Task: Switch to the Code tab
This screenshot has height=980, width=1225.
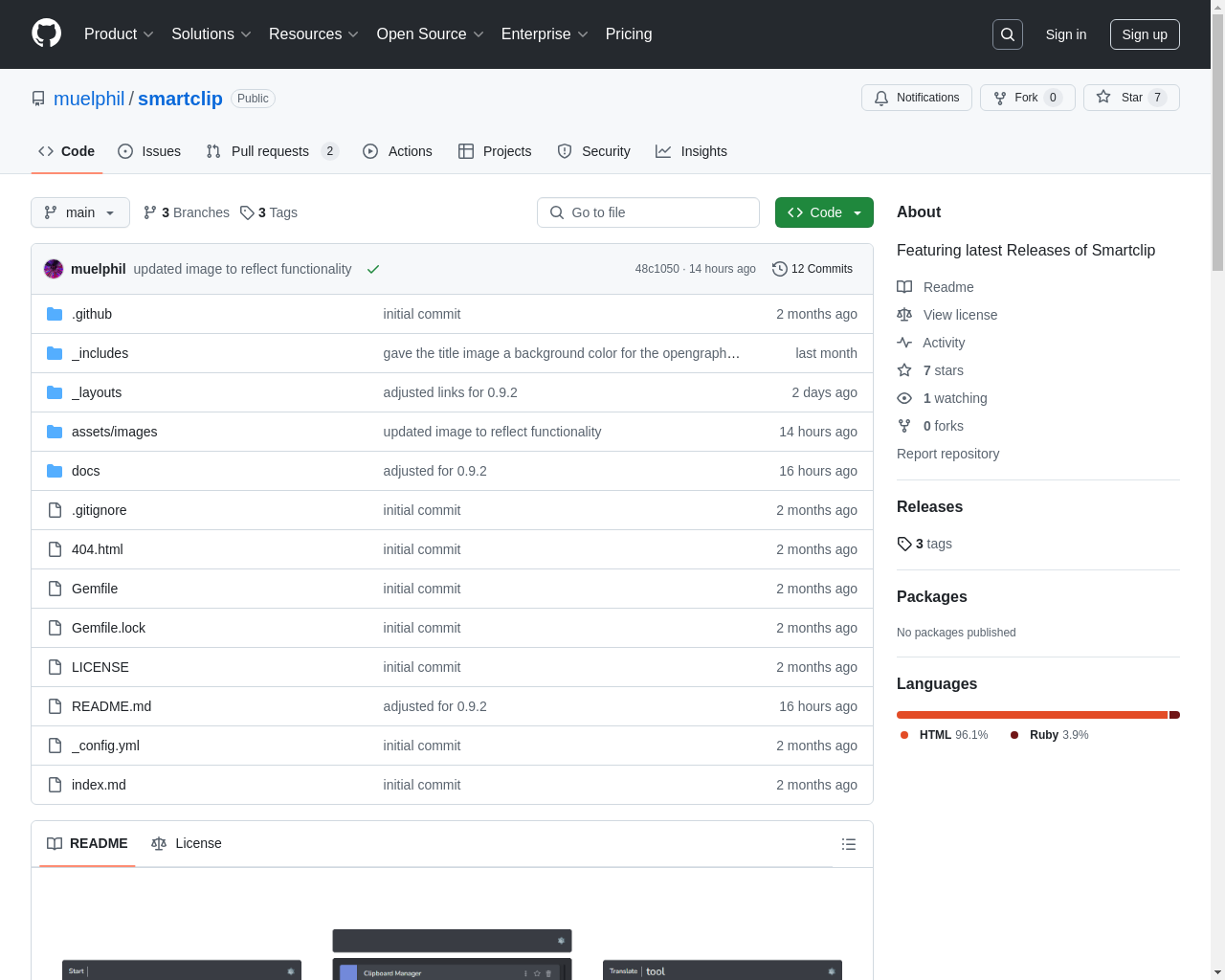Action: pyautogui.click(x=67, y=151)
